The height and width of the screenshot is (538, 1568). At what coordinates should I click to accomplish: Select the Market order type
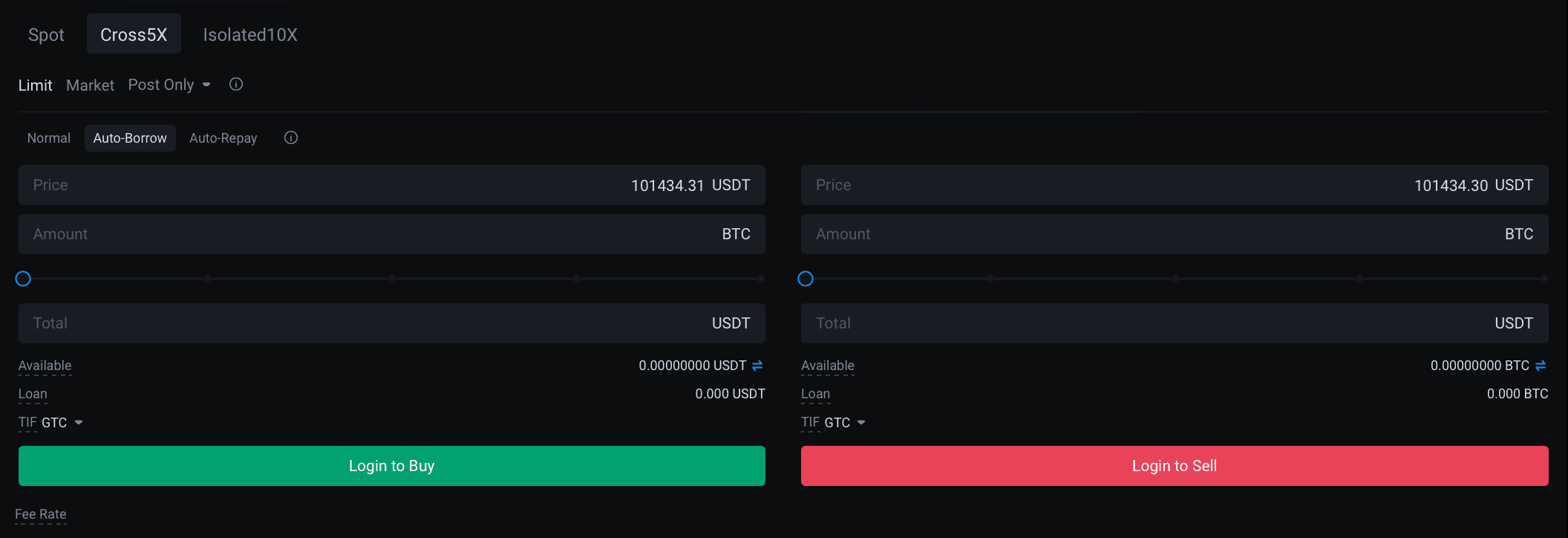pos(90,85)
